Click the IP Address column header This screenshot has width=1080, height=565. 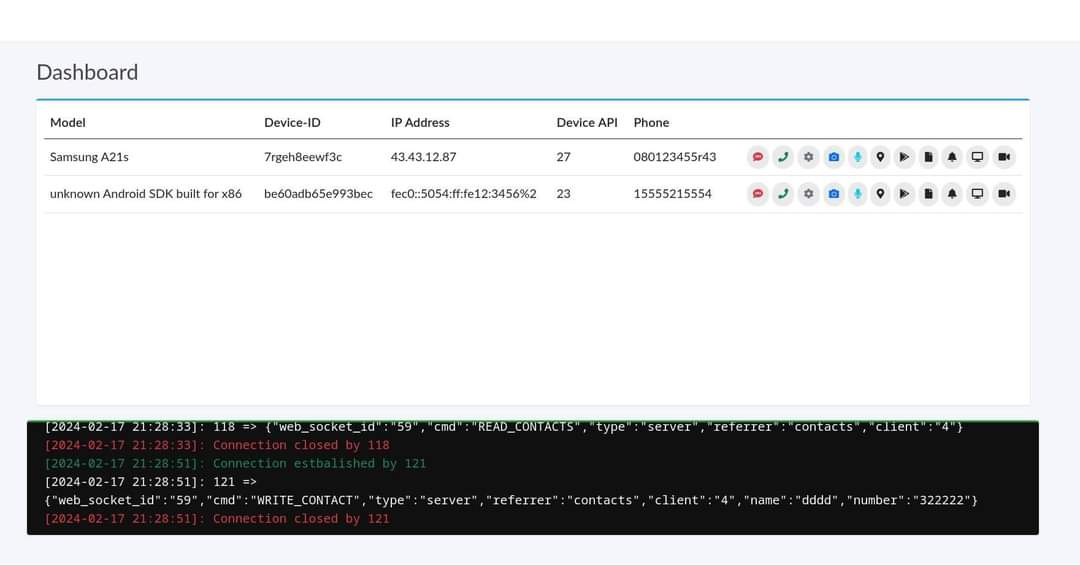tap(420, 123)
